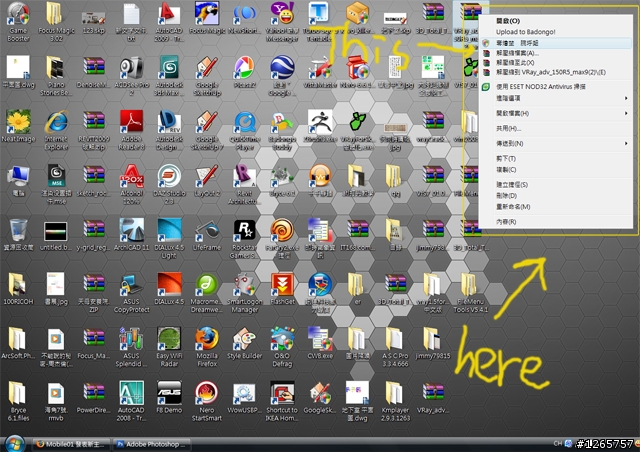The image size is (640, 452).
Task: Open Adobe Reader 8 shortcut
Action: click(131, 130)
